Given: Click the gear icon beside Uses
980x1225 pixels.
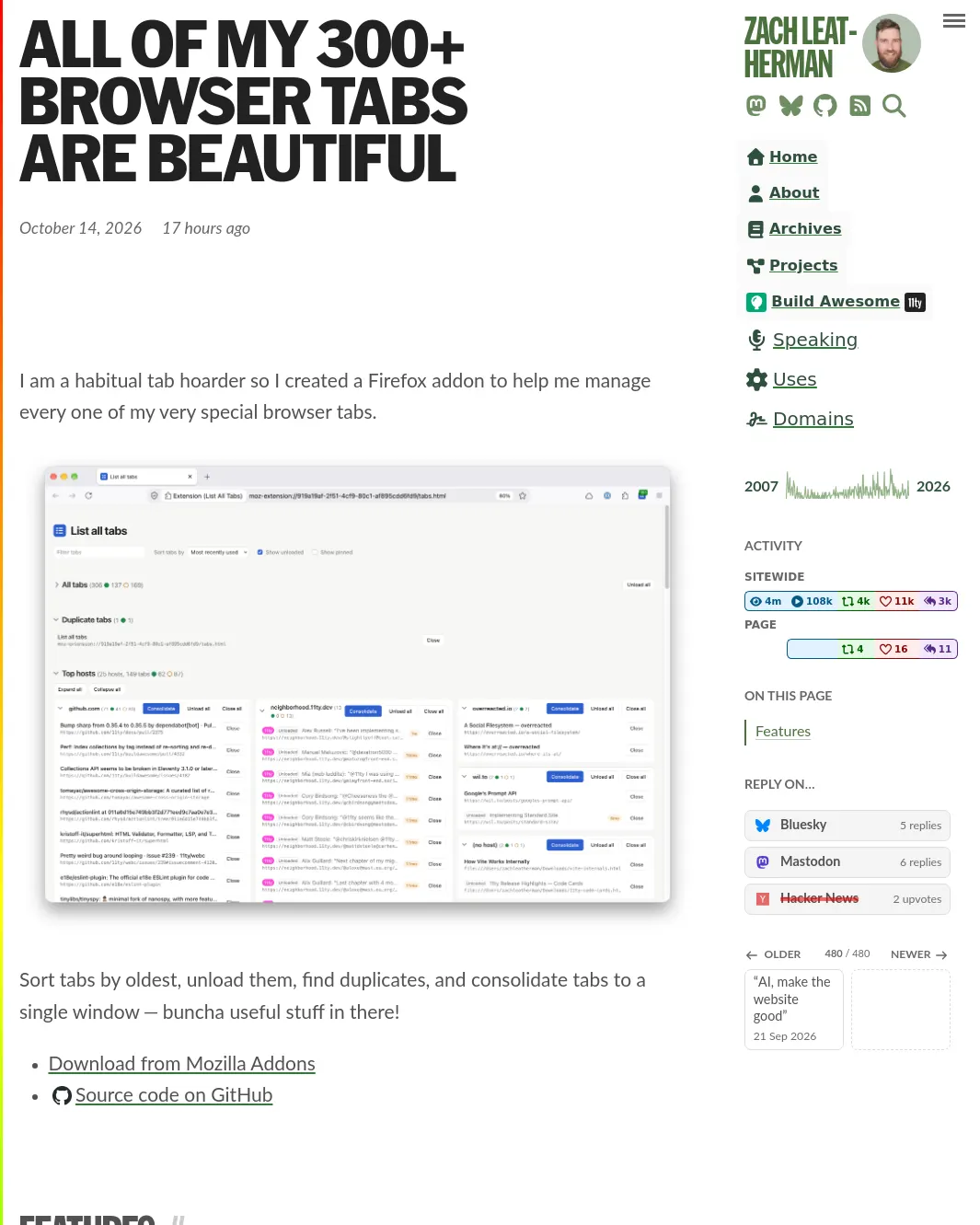Looking at the screenshot, I should [756, 379].
